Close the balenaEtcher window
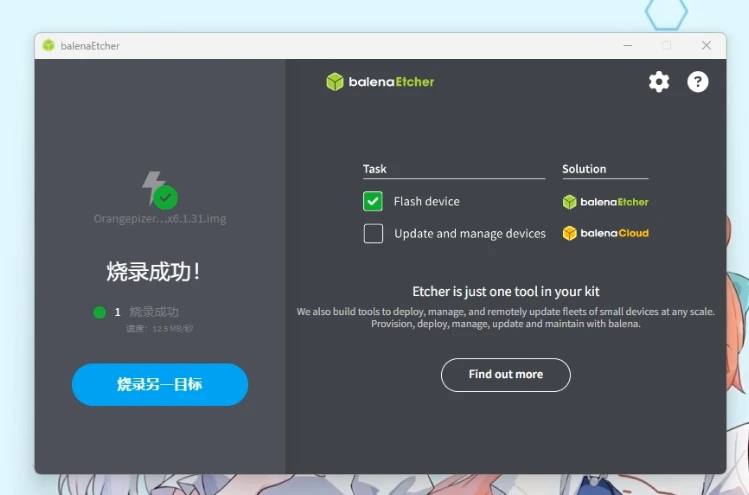 706,45
